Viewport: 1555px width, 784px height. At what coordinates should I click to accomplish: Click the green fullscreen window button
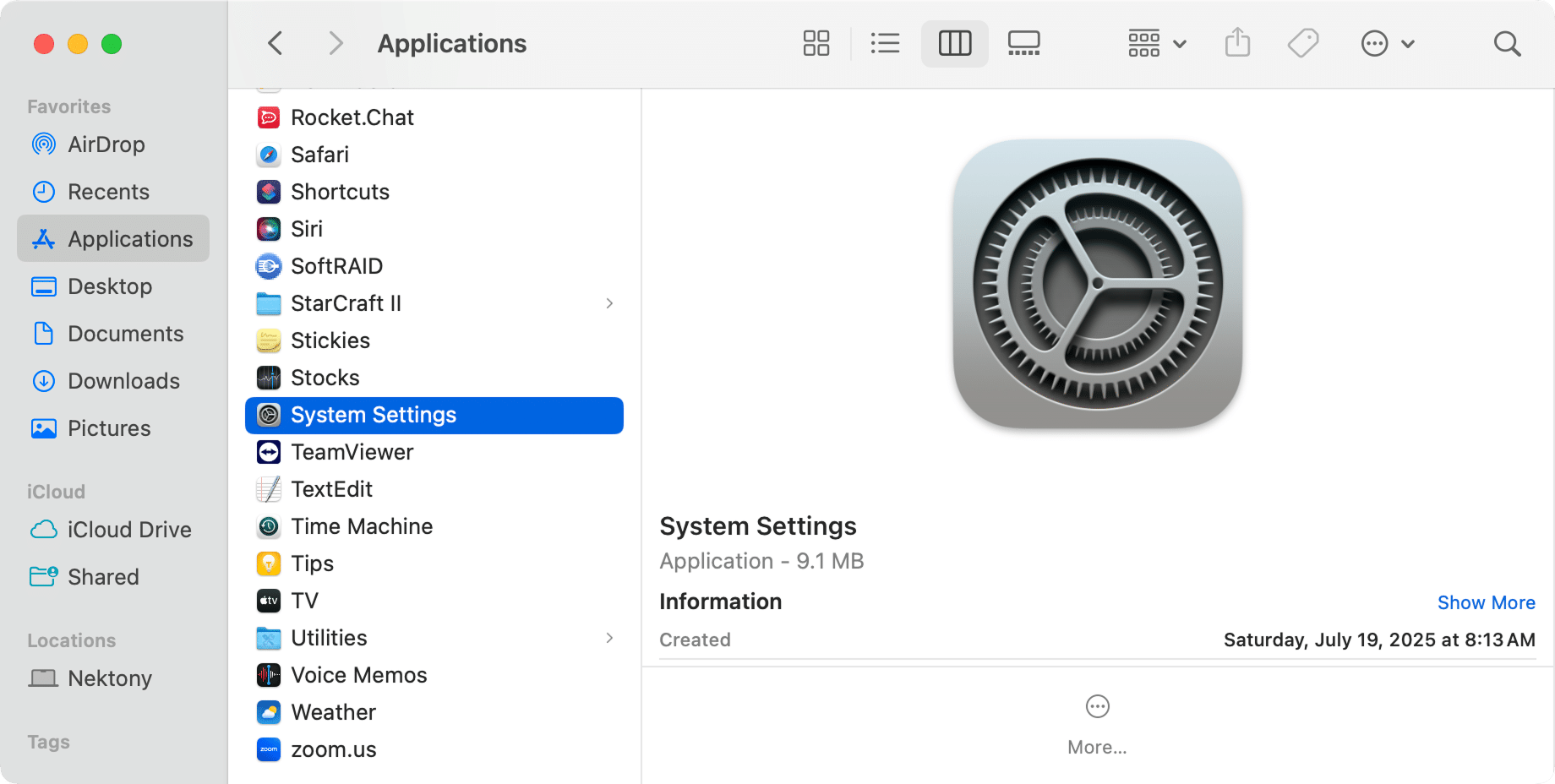coord(112,44)
